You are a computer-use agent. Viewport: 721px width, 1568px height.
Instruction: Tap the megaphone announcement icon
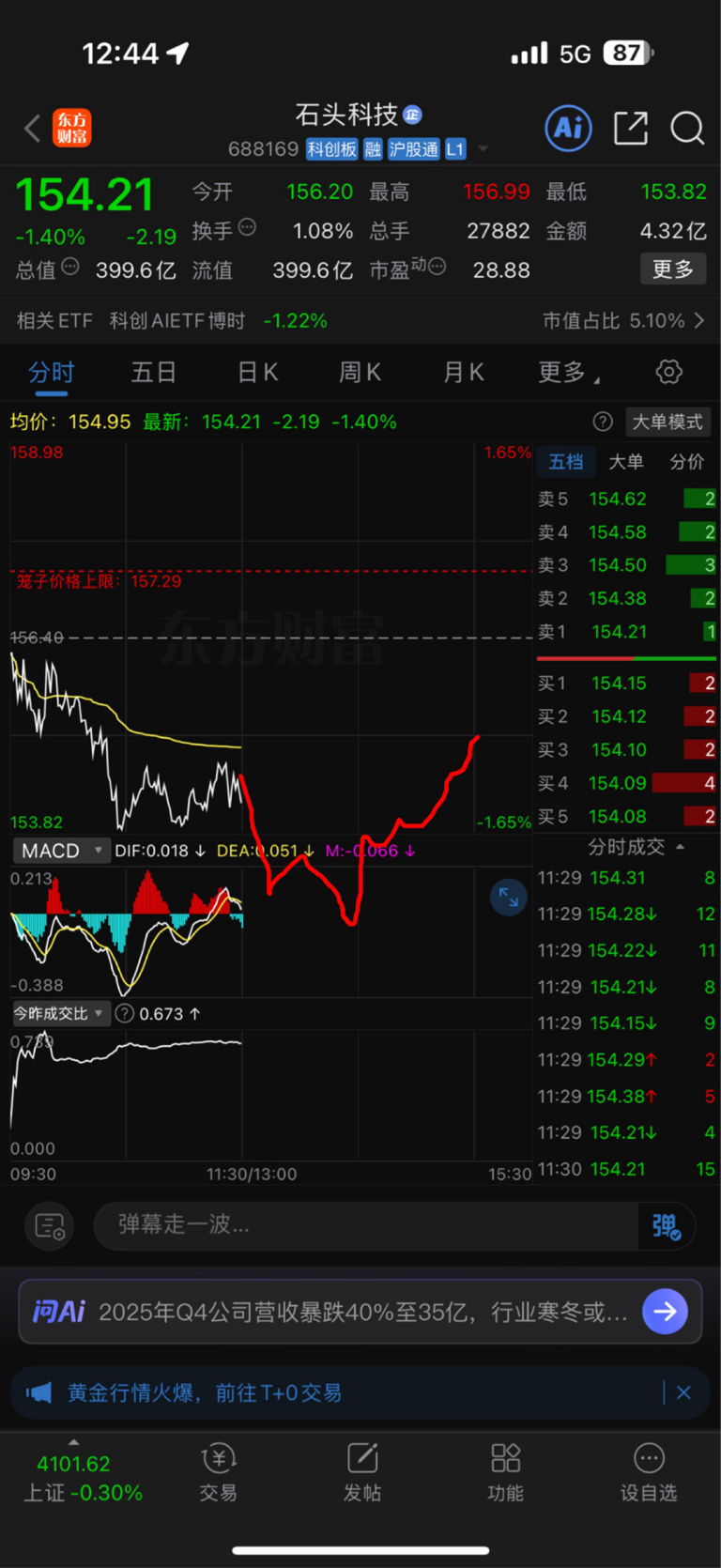click(38, 1391)
